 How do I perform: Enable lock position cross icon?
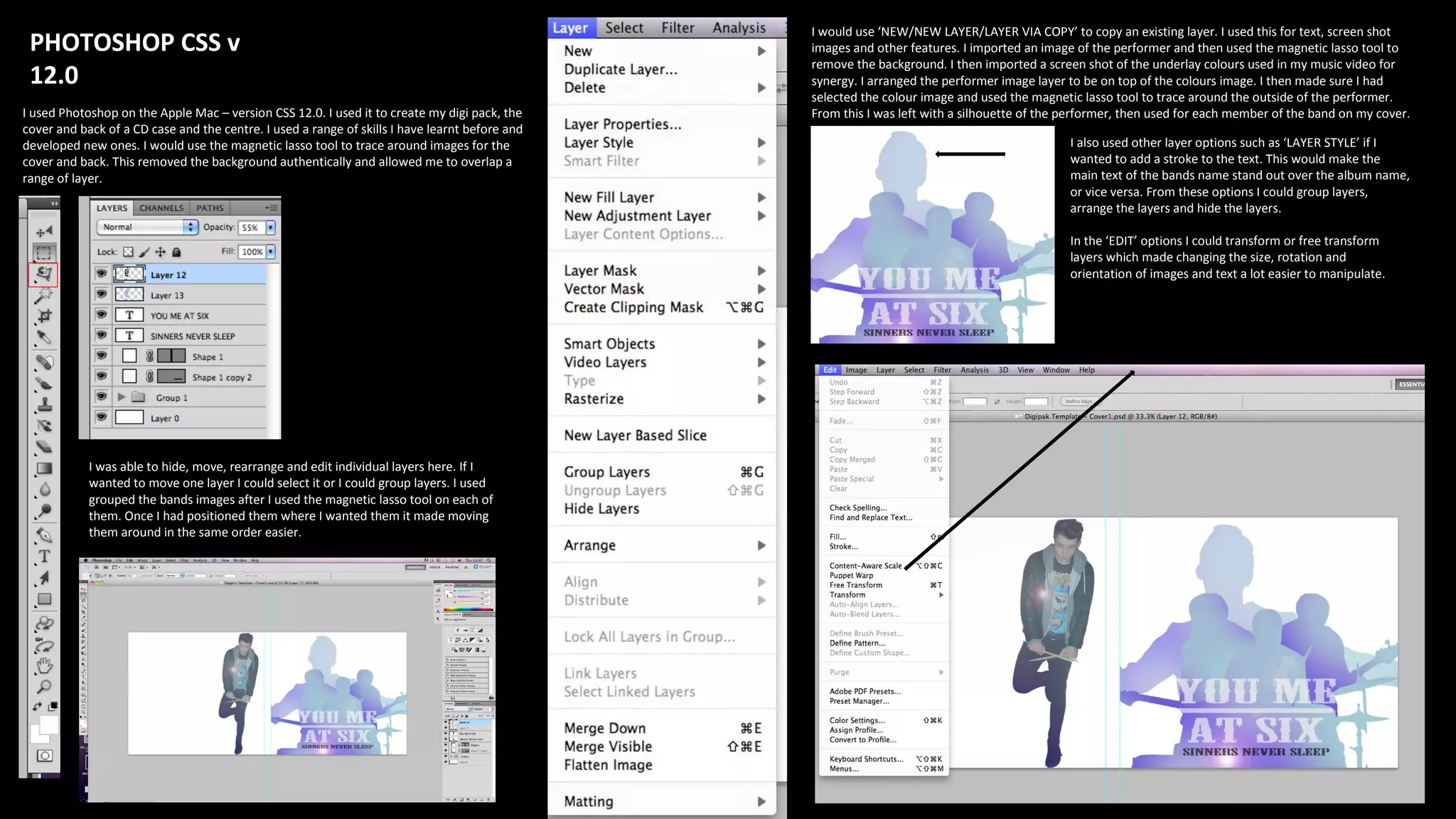(x=161, y=252)
